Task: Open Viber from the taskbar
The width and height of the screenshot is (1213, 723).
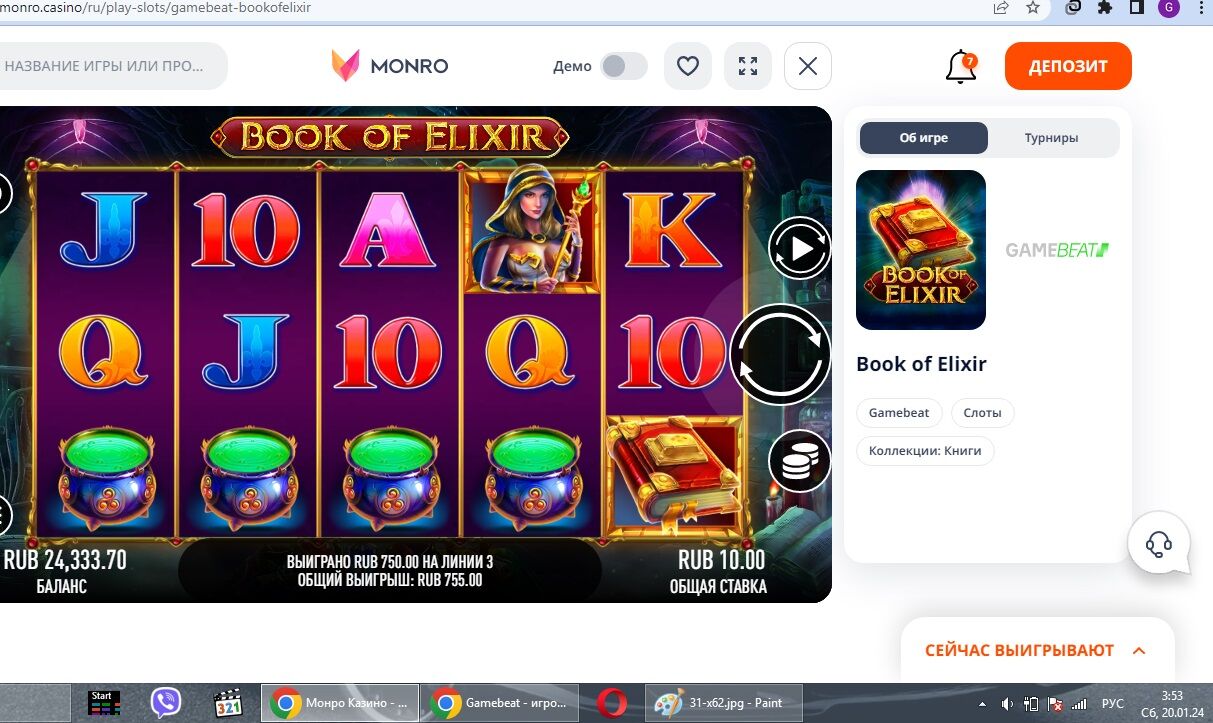Action: click(166, 703)
